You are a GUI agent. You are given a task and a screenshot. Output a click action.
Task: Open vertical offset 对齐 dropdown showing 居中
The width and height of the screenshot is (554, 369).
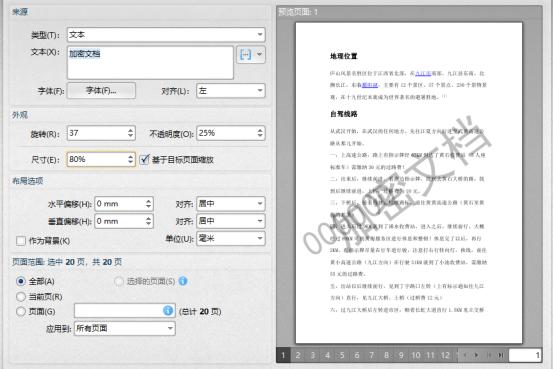pos(231,221)
